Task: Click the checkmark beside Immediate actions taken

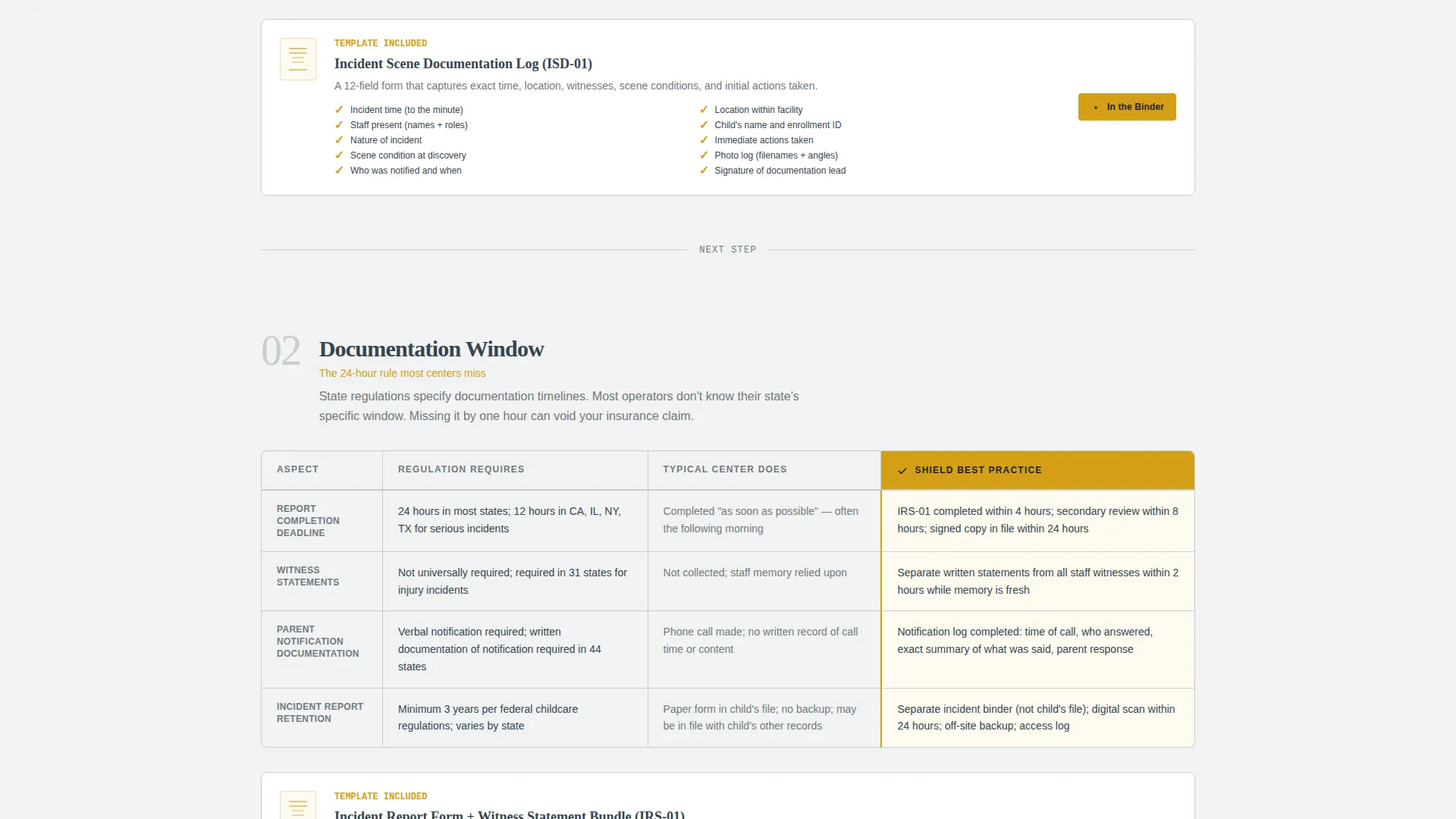Action: click(704, 140)
